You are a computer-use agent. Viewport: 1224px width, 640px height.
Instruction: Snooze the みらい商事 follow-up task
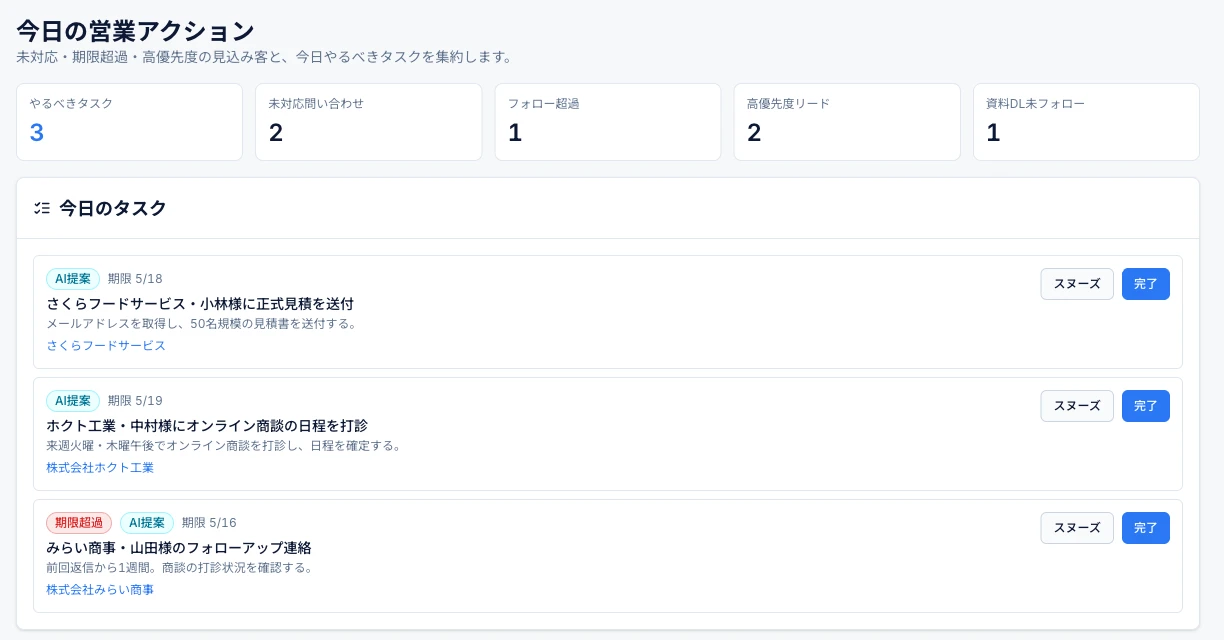1077,528
